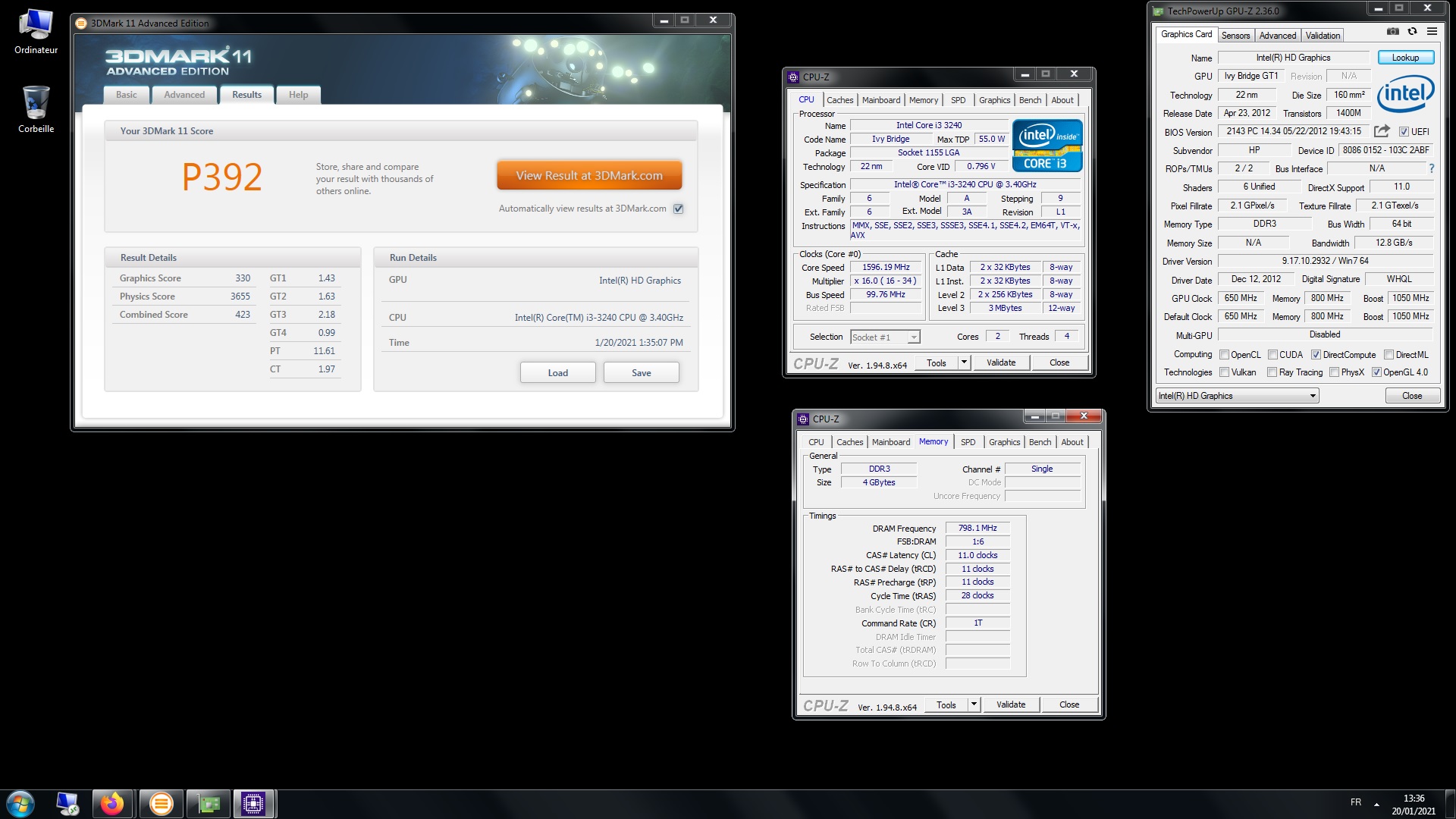
Task: Click the Load button in 3DMark
Action: (558, 372)
